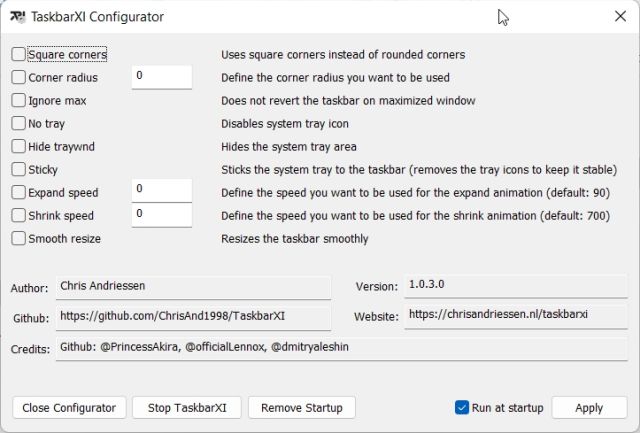Uncheck the Run at startup checkbox
The width and height of the screenshot is (640, 433).
[x=462, y=407]
